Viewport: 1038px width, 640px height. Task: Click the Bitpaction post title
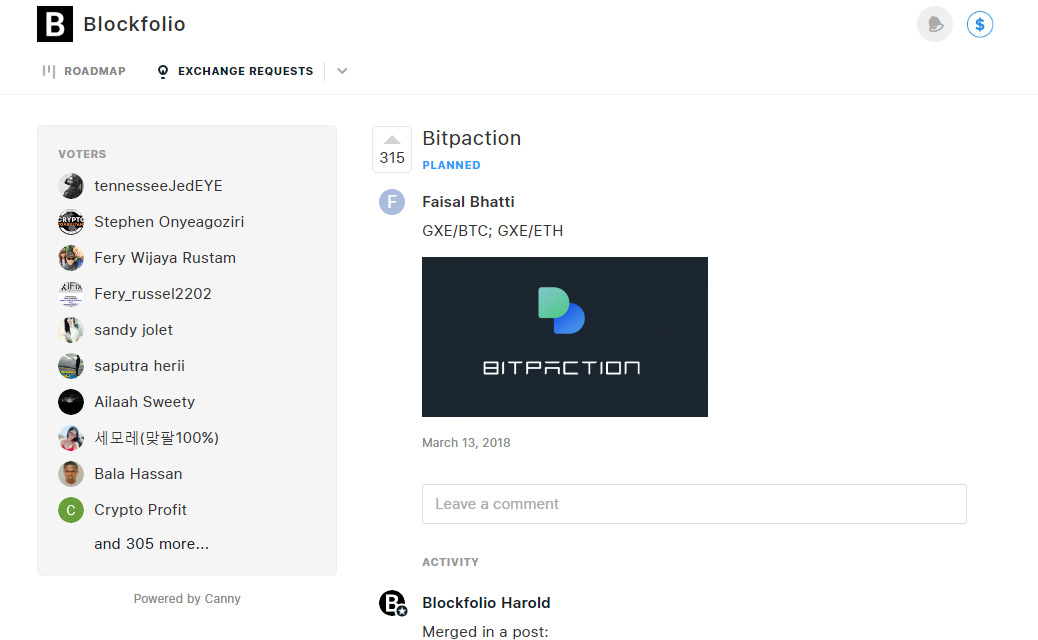coord(472,138)
